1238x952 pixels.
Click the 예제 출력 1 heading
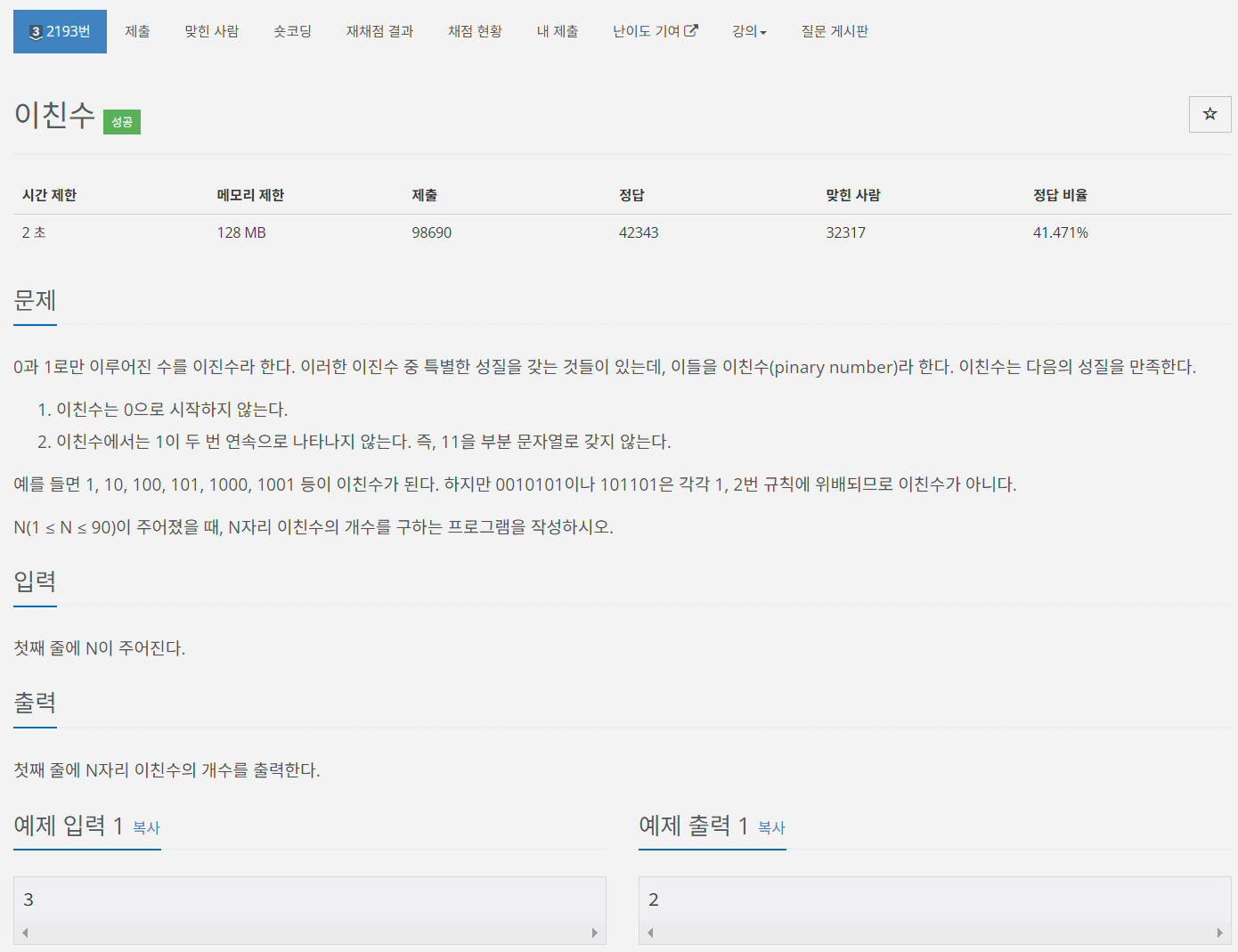tap(694, 826)
